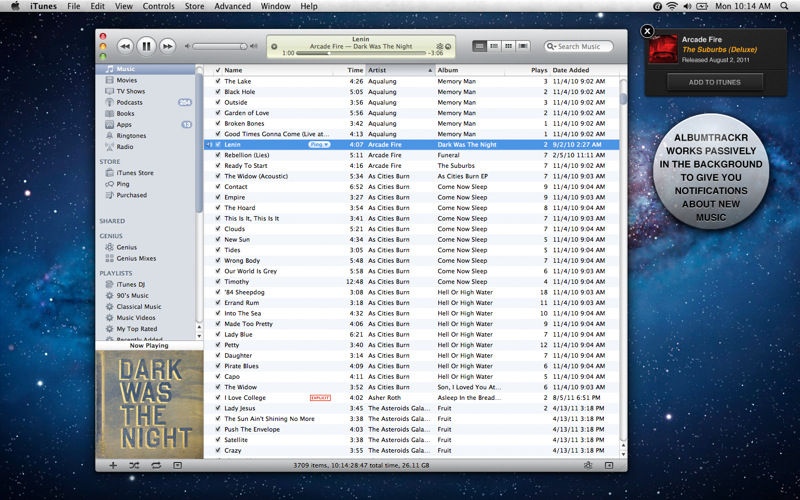
Task: Click the Add to iTunes button
Action: pos(715,82)
